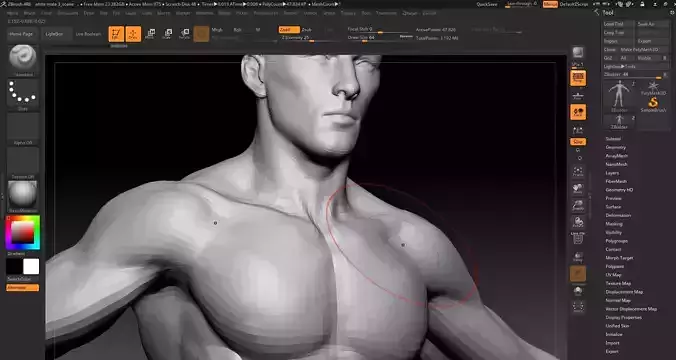Toggle the Rgb paint mode

tap(238, 30)
